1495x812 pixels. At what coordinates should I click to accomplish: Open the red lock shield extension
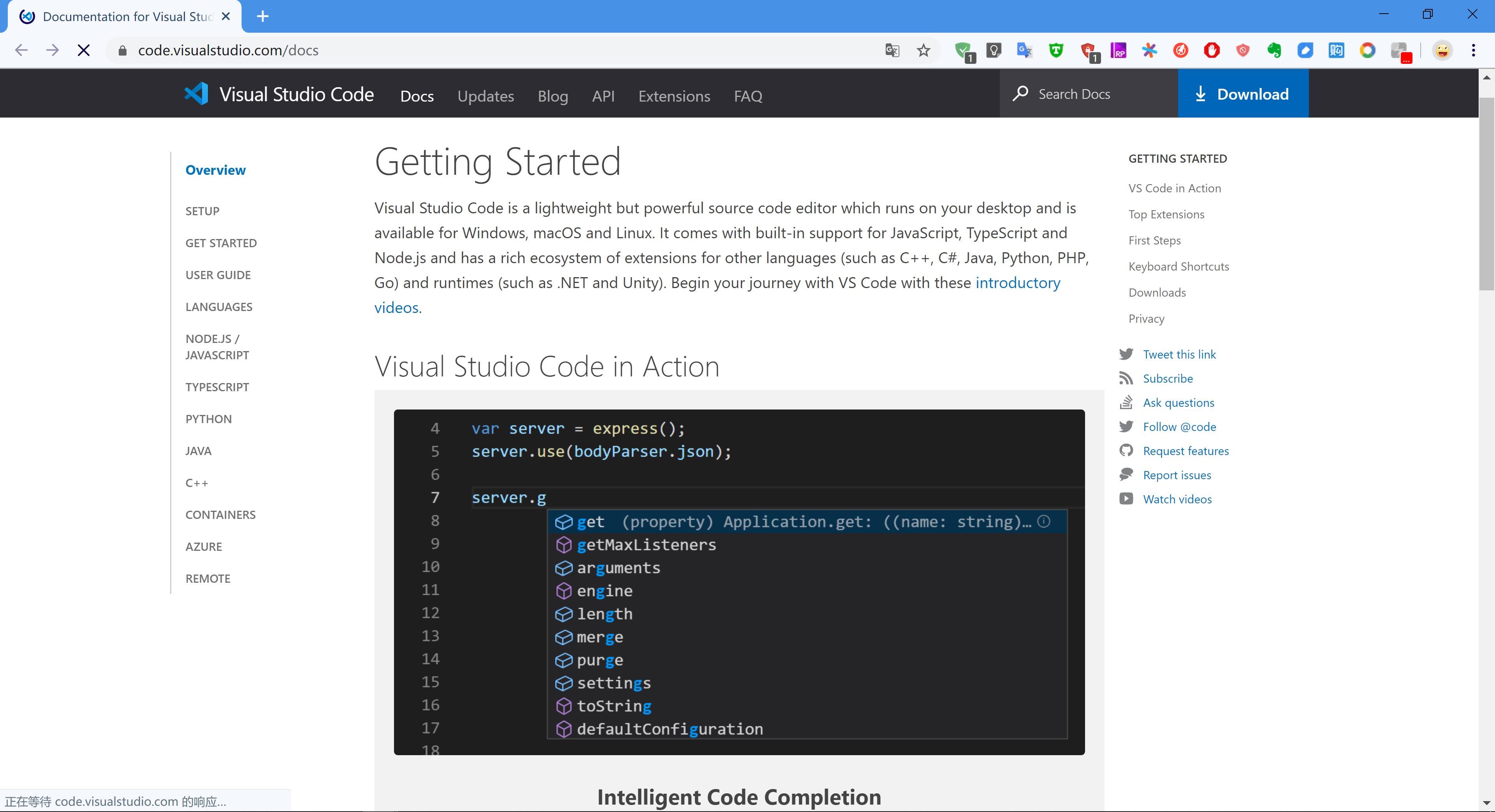coord(1089,52)
